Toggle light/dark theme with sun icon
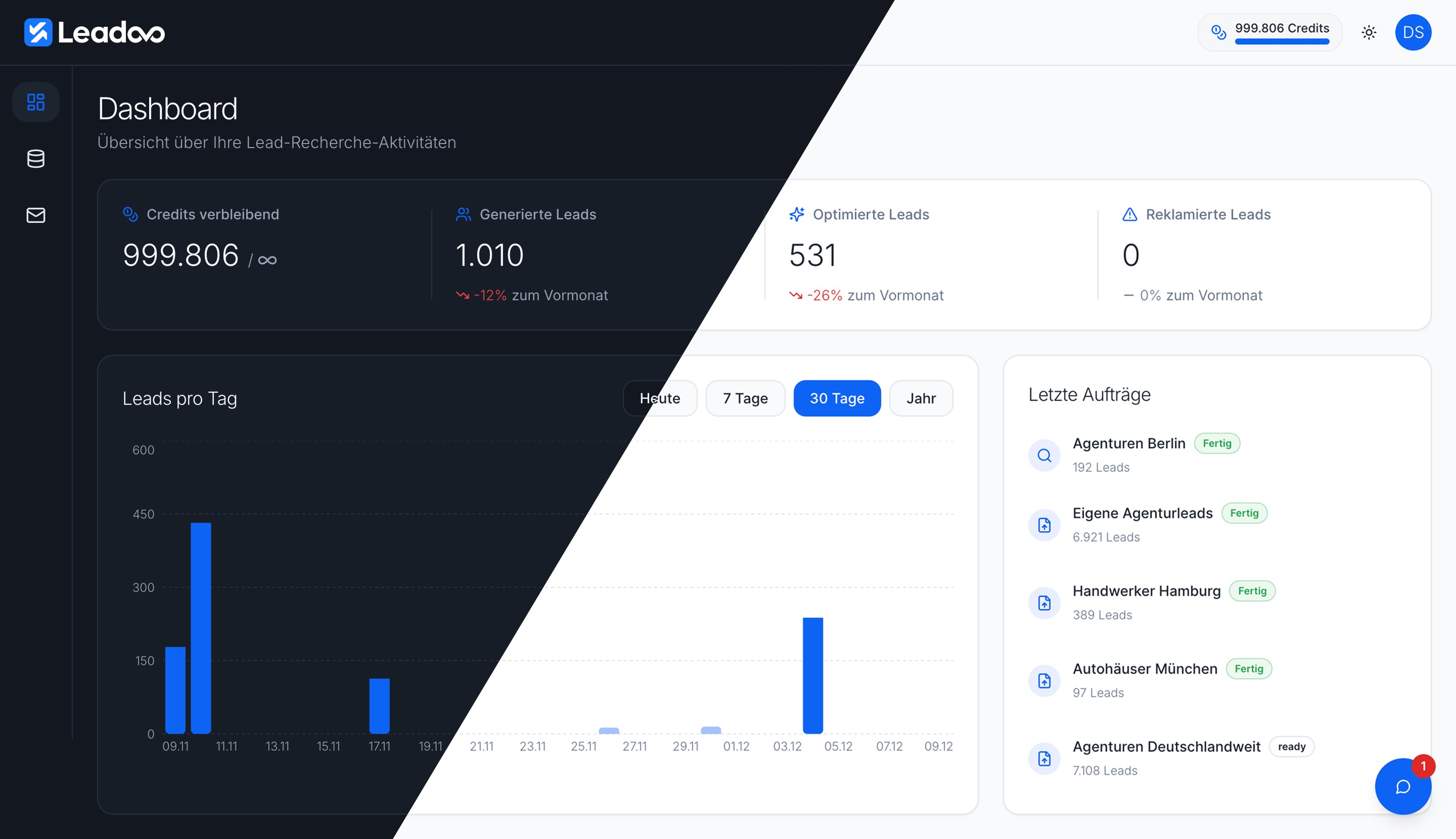 coord(1369,32)
